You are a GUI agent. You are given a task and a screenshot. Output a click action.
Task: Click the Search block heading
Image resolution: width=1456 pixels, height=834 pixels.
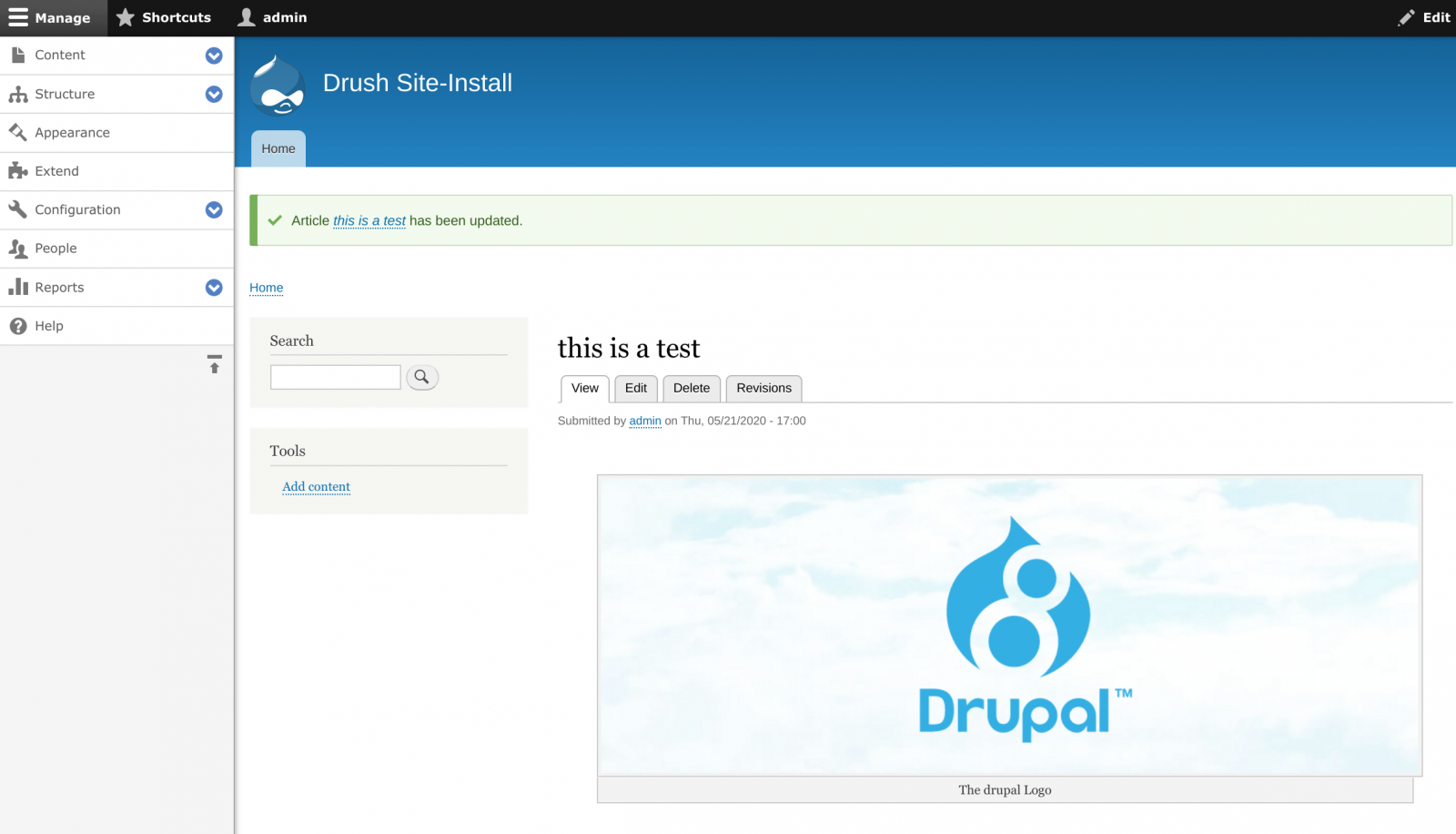291,341
